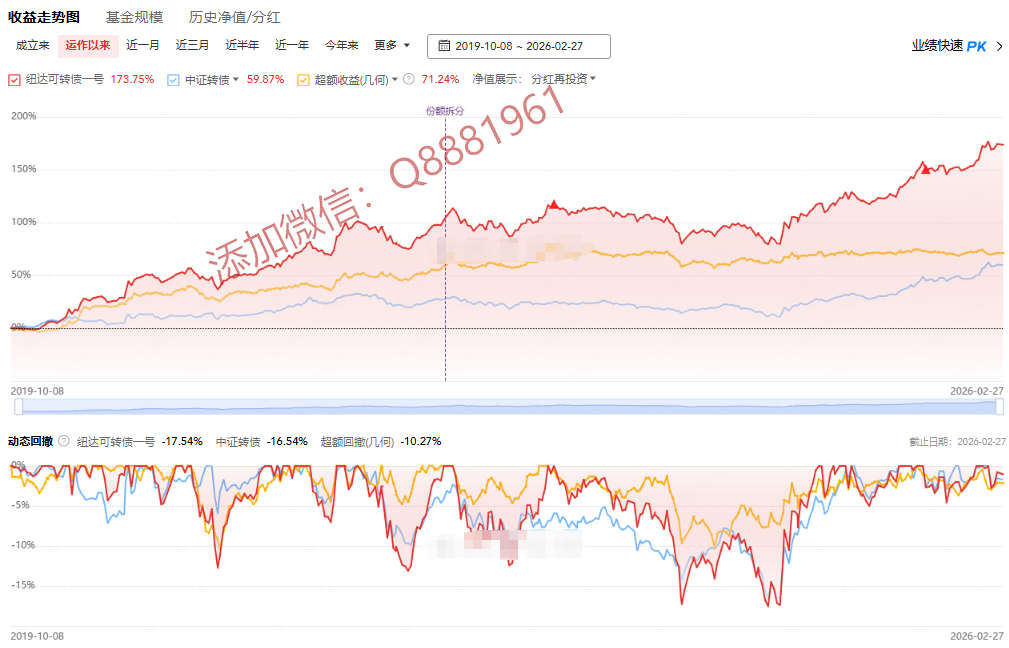Open the 分红再投资 net value dropdown
1009x648 pixels.
563,79
